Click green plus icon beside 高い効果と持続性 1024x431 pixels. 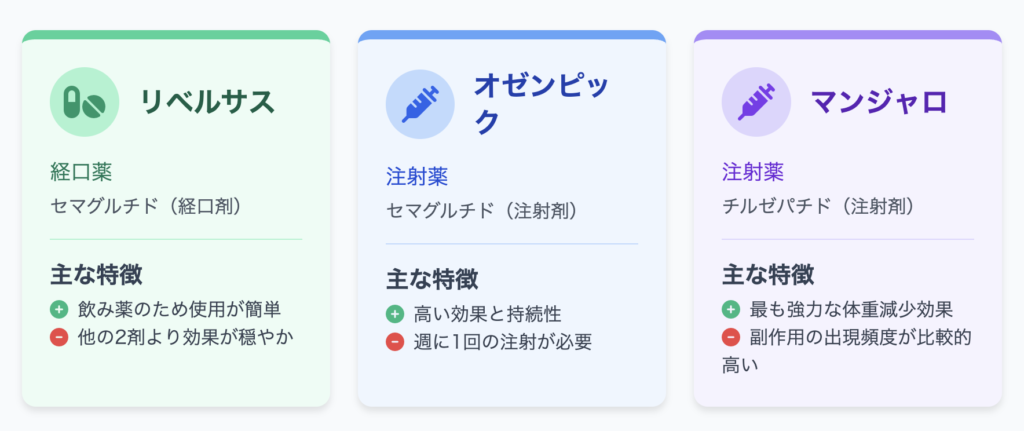(x=394, y=313)
